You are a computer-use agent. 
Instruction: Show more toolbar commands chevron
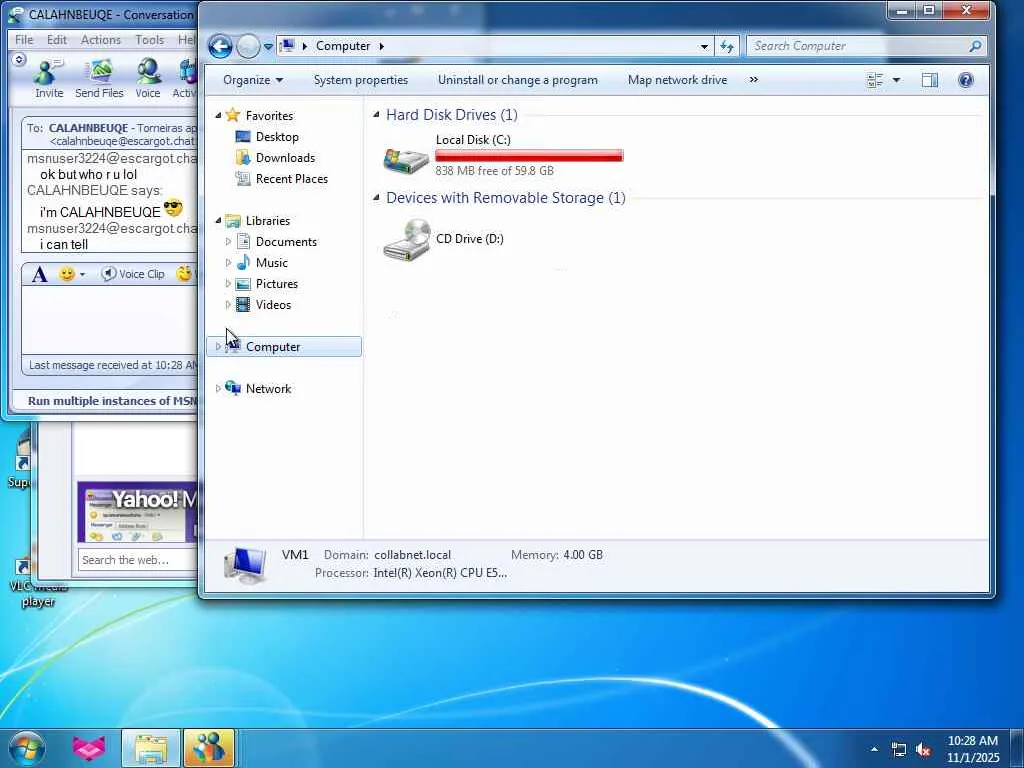coord(754,80)
